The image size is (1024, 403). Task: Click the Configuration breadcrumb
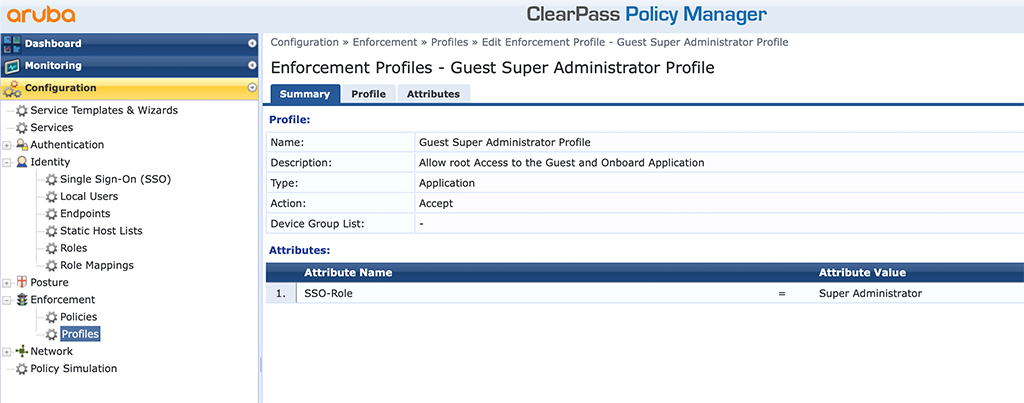[x=304, y=42]
